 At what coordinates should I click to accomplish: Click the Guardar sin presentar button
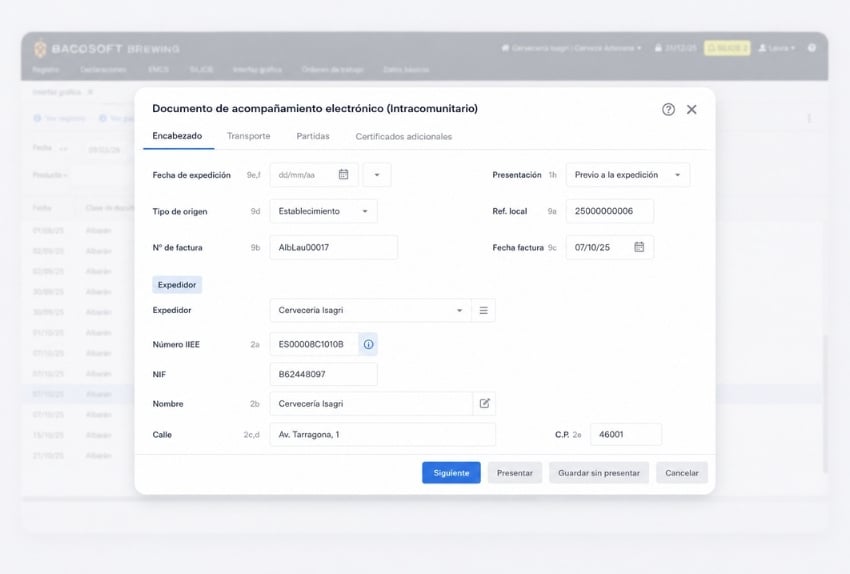[599, 473]
